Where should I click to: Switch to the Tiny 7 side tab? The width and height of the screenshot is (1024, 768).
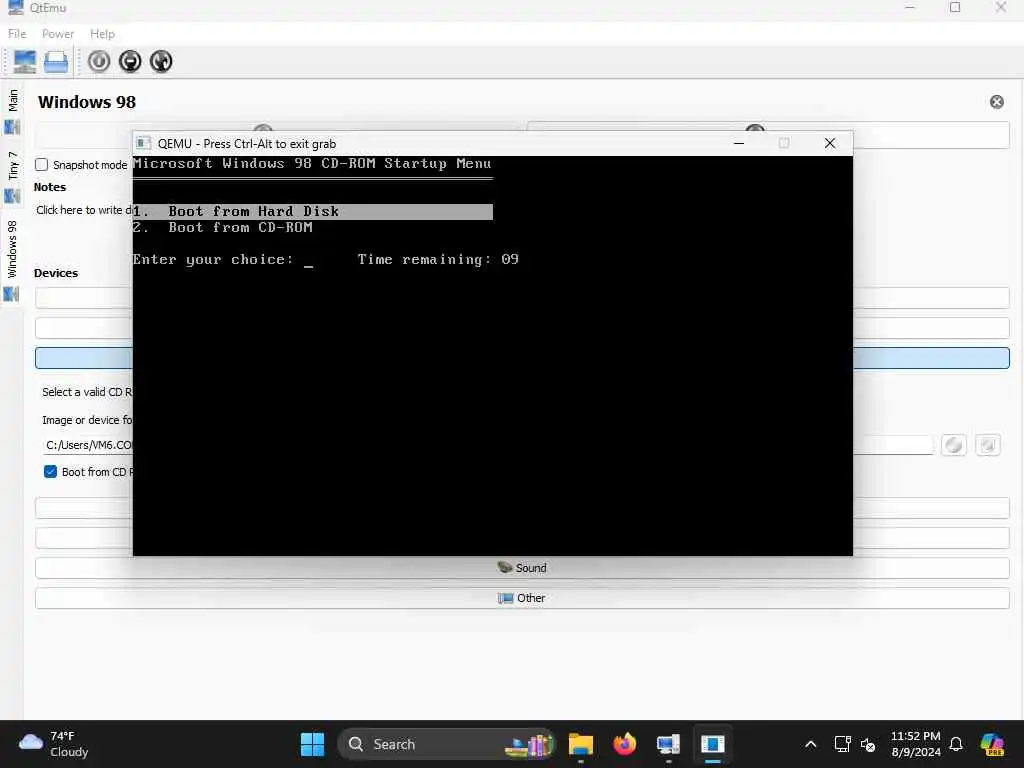(12, 176)
